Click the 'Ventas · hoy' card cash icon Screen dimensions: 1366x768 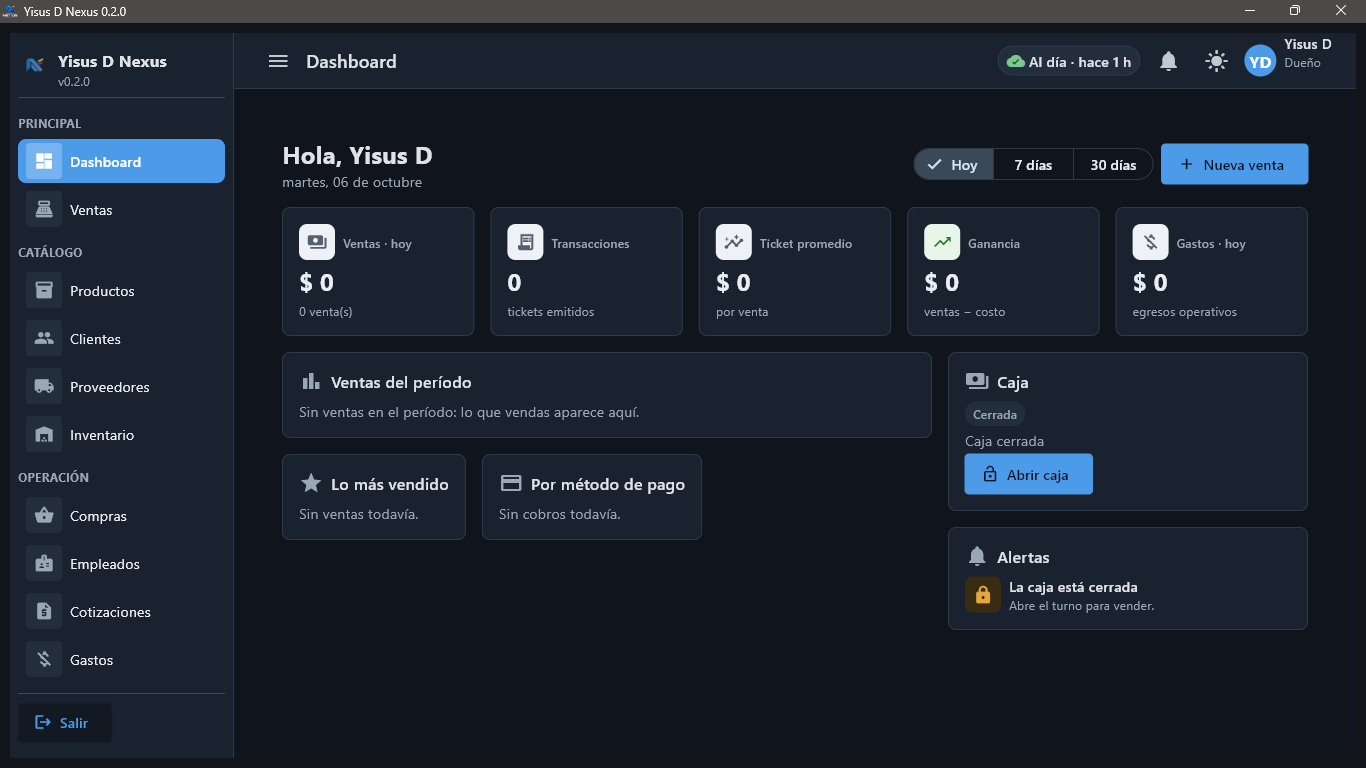click(x=317, y=242)
